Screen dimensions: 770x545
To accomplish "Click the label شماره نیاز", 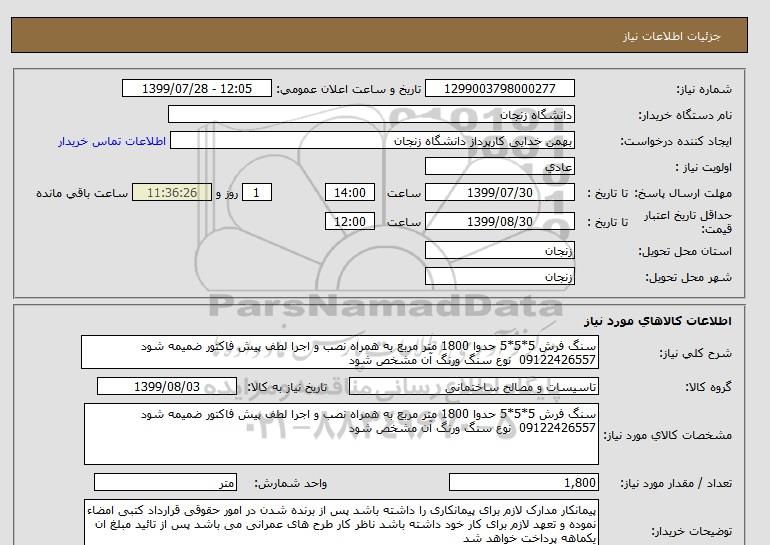I will tap(704, 89).
